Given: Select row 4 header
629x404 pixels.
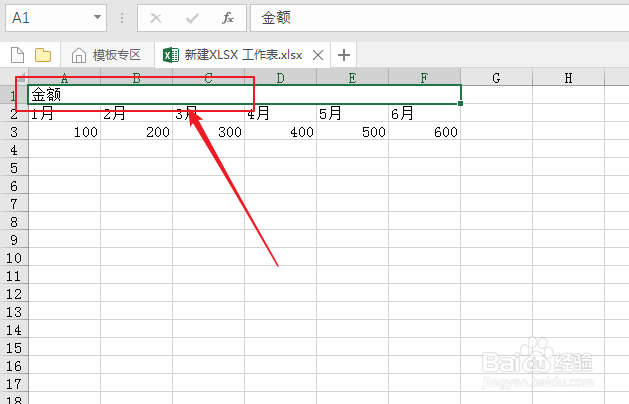Looking at the screenshot, I should pyautogui.click(x=14, y=150).
